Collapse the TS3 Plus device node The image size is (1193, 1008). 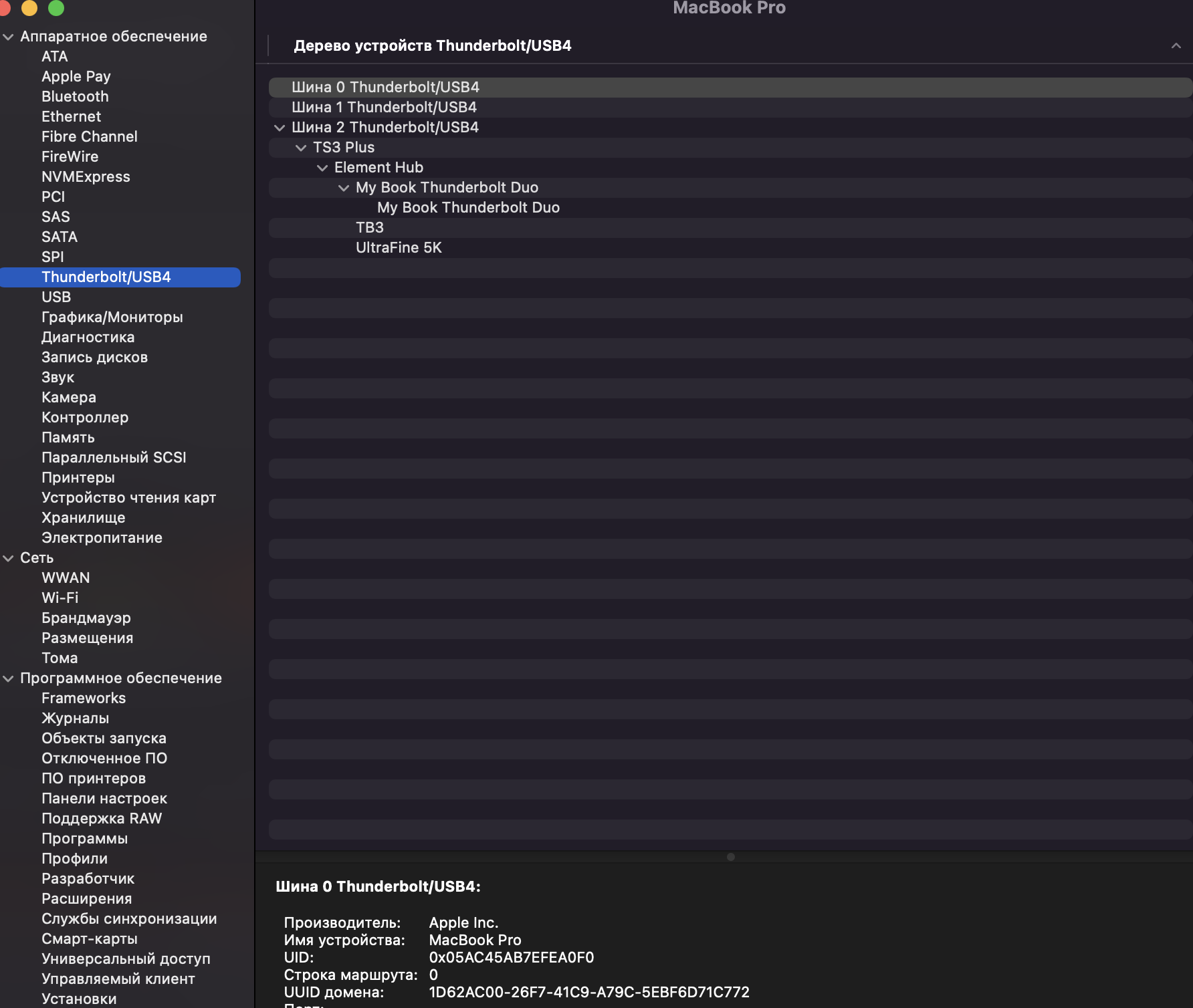point(301,148)
